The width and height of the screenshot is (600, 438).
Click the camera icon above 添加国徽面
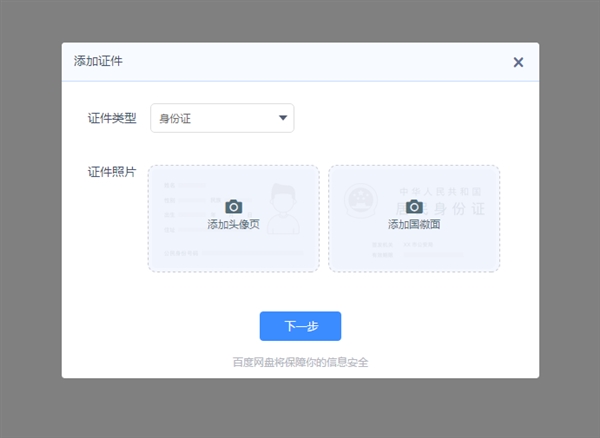pos(414,206)
